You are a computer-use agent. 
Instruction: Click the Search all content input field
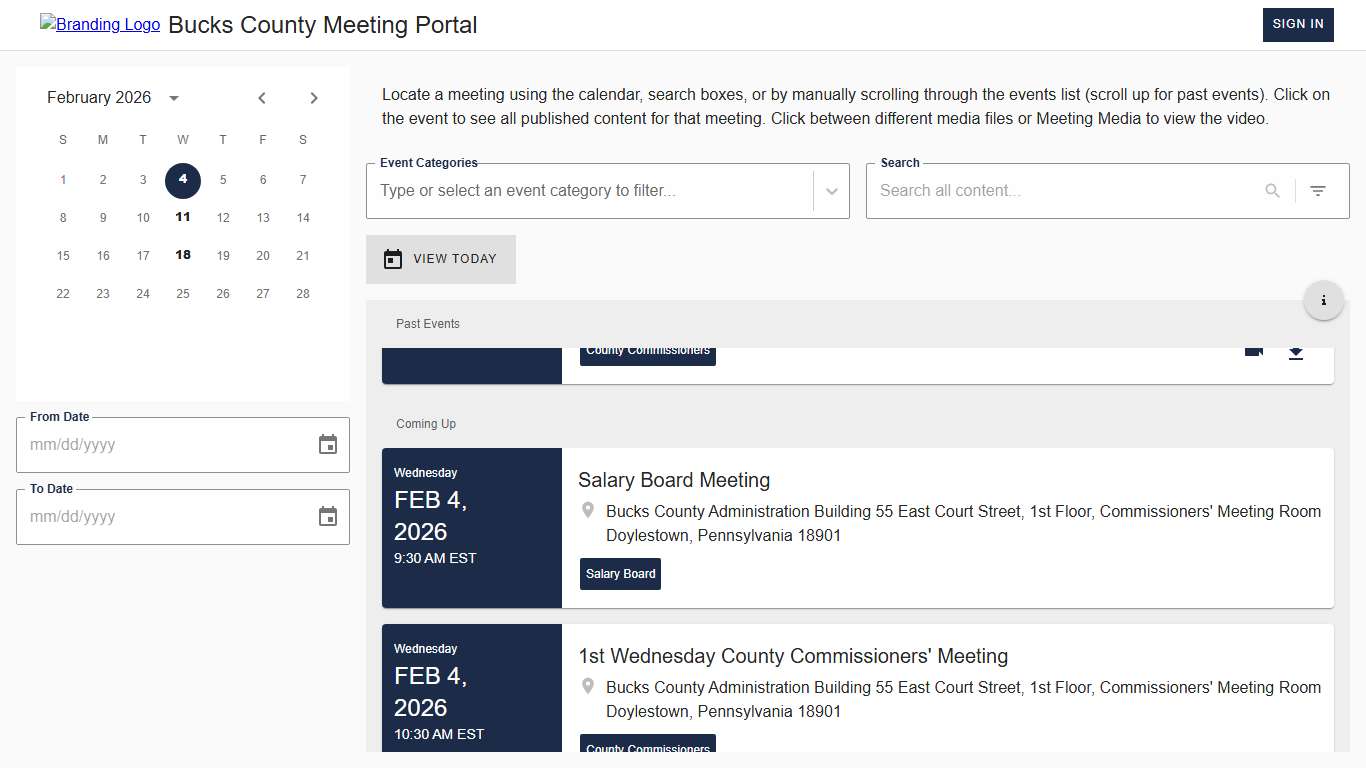click(1060, 190)
